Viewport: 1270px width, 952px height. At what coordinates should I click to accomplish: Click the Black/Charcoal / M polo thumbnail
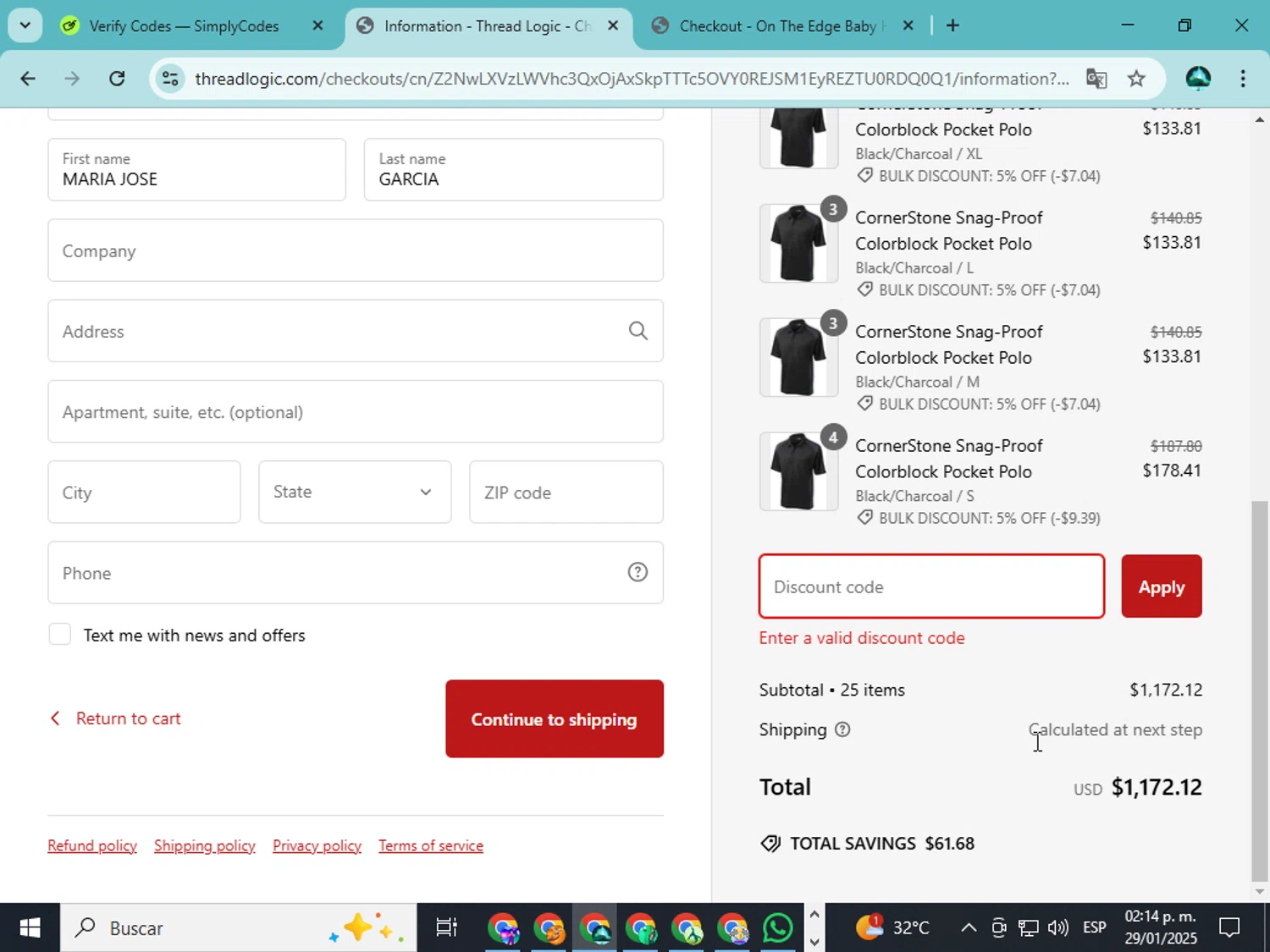pyautogui.click(x=798, y=357)
